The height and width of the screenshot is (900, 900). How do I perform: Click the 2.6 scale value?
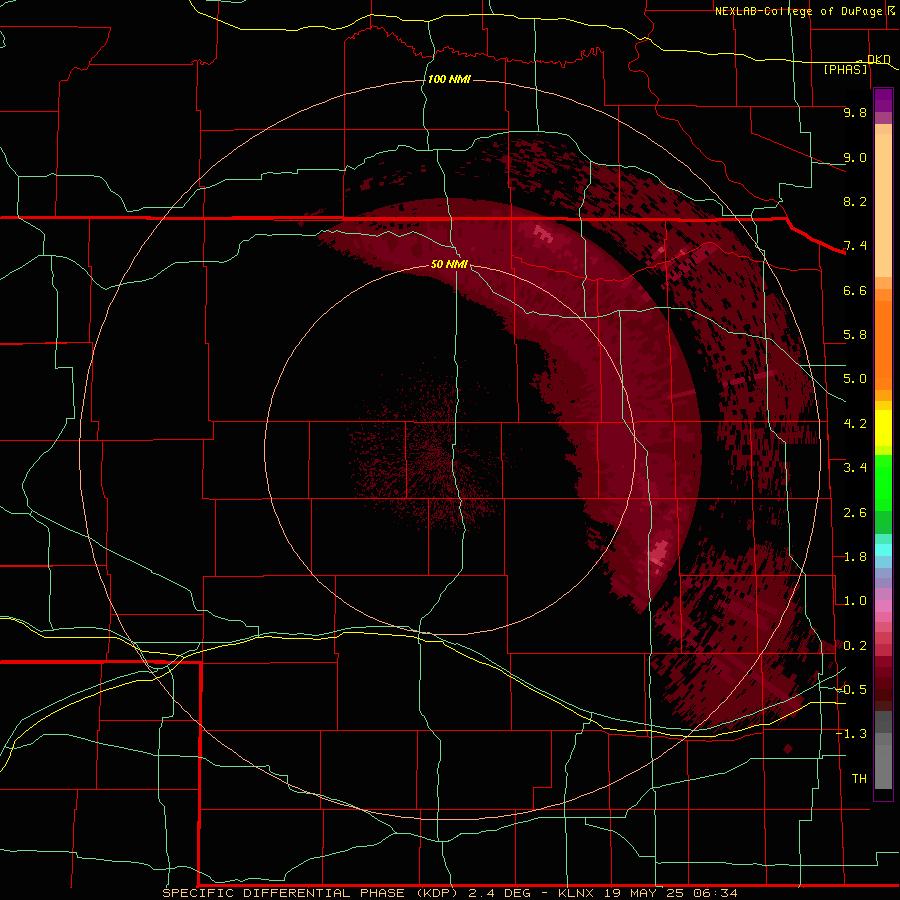855,513
